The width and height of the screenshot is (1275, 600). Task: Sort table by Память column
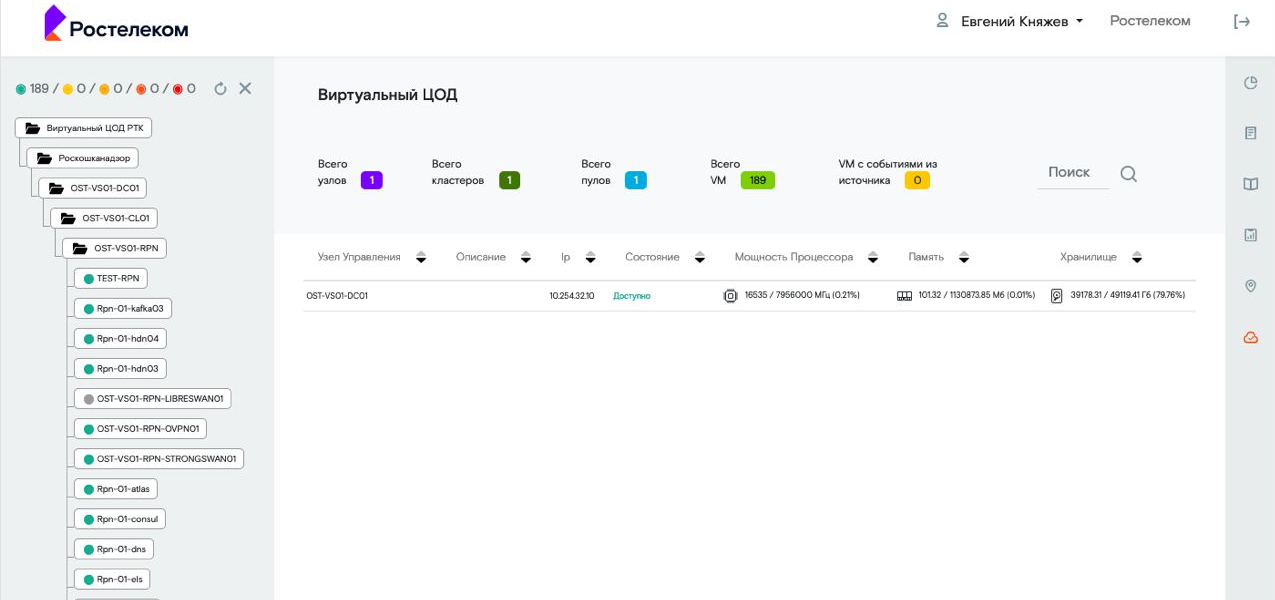[963, 258]
